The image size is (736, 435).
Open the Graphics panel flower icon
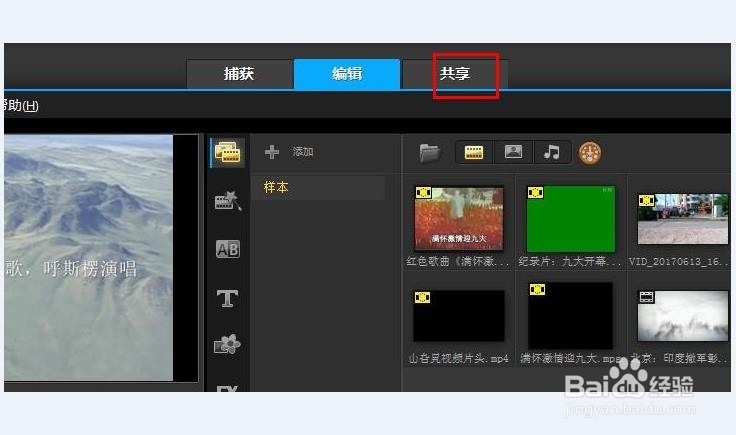[227, 345]
